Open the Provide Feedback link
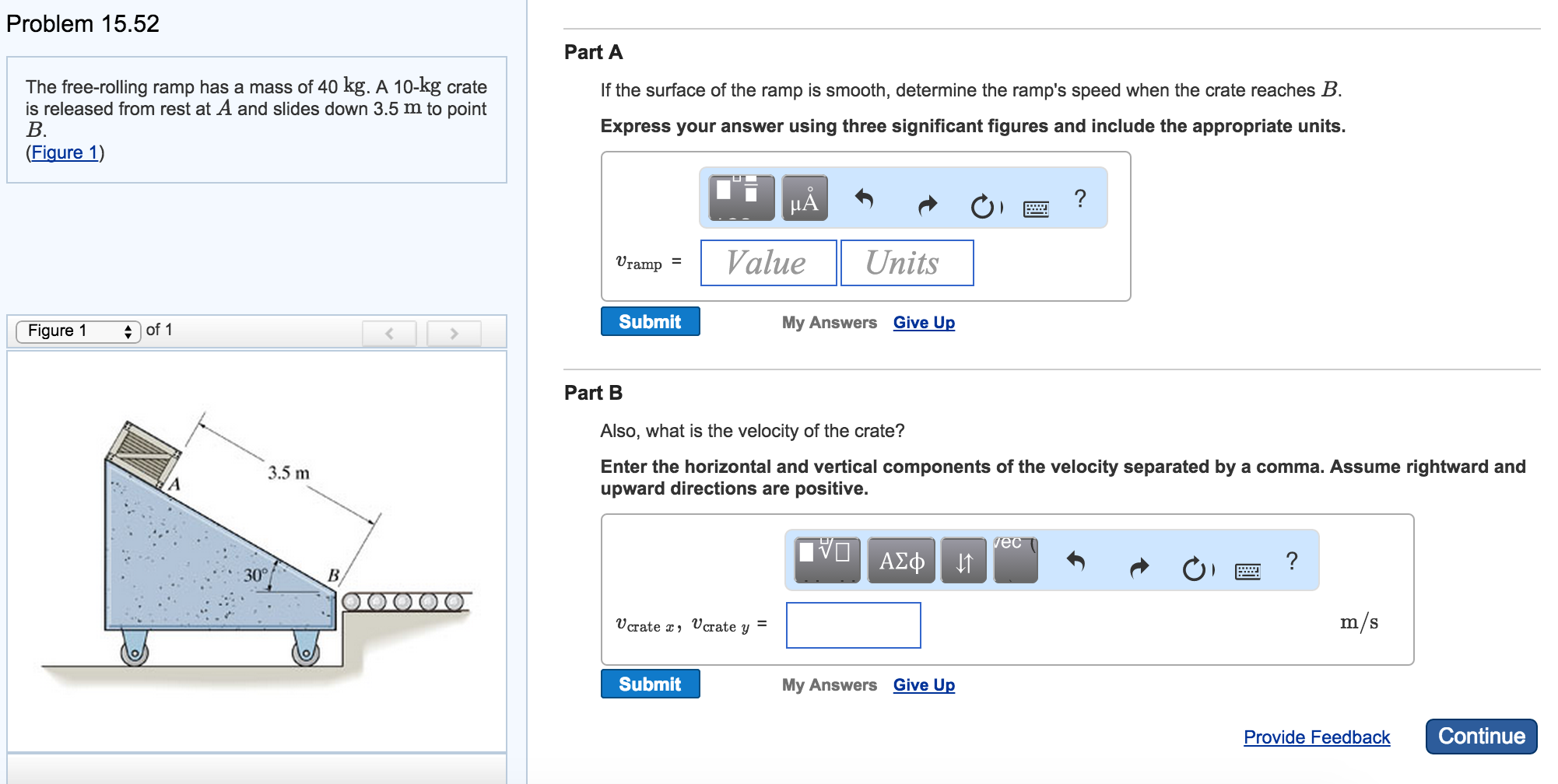The image size is (1558, 784). click(1316, 737)
